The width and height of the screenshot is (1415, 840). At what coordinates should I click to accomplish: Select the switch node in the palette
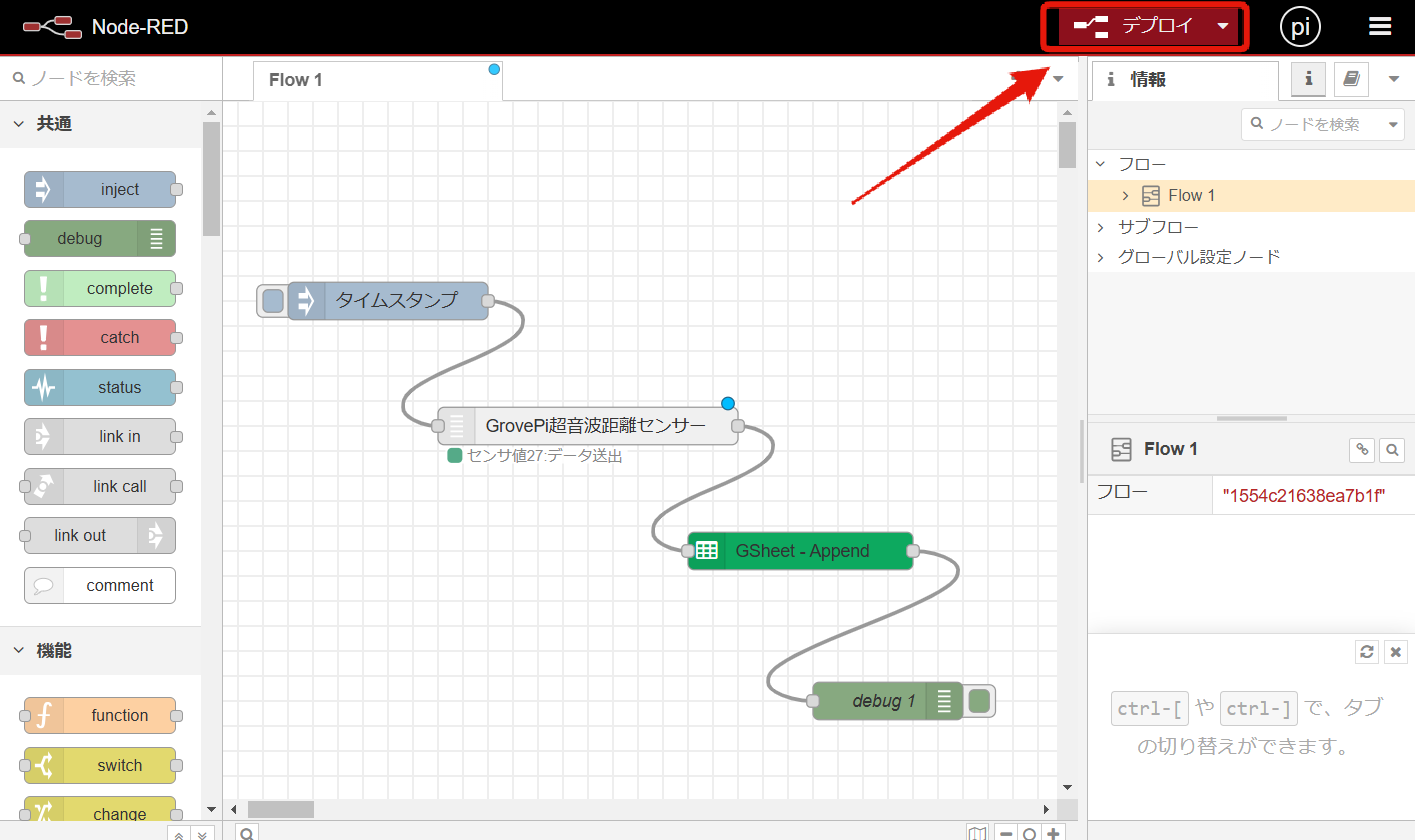[100, 765]
